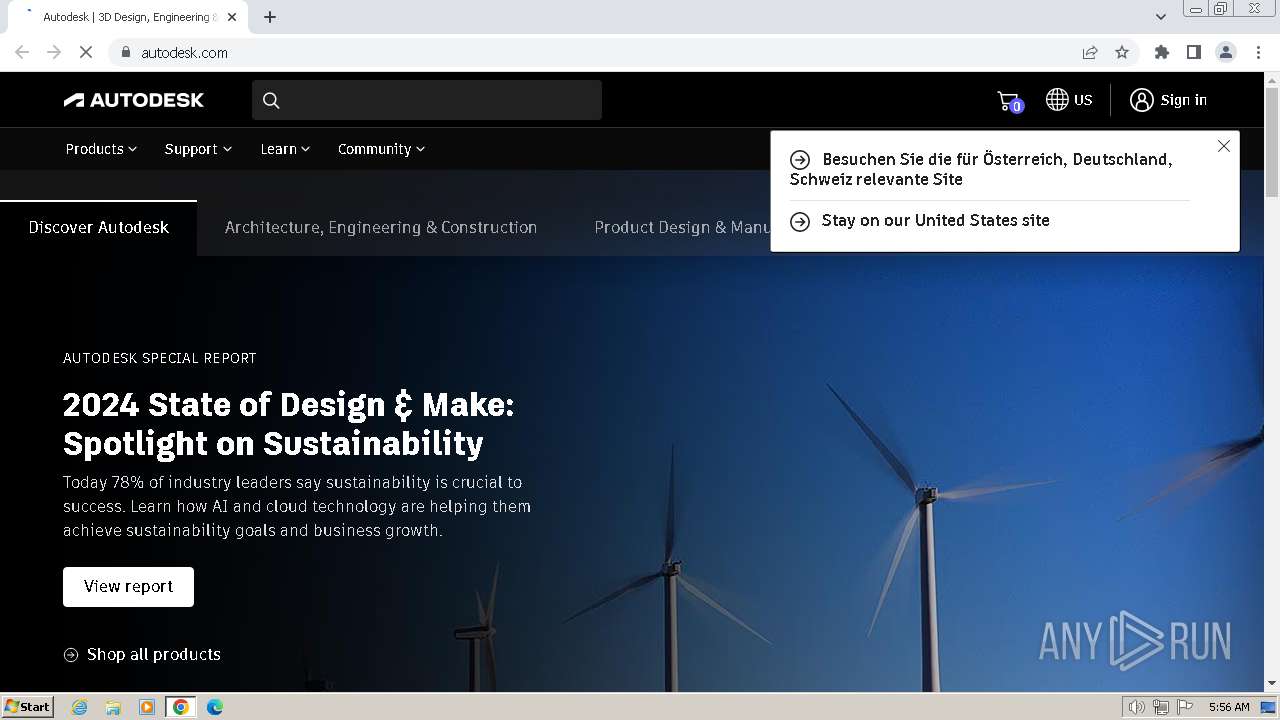Click the View report button
Image resolution: width=1280 pixels, height=720 pixels.
(128, 587)
